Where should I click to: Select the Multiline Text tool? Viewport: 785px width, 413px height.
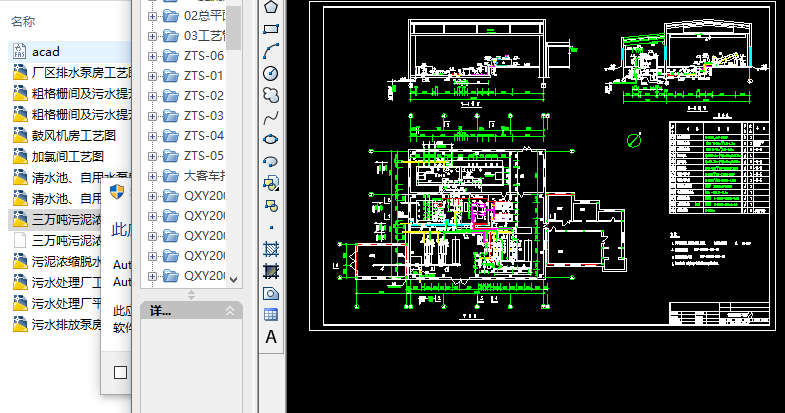(x=271, y=337)
